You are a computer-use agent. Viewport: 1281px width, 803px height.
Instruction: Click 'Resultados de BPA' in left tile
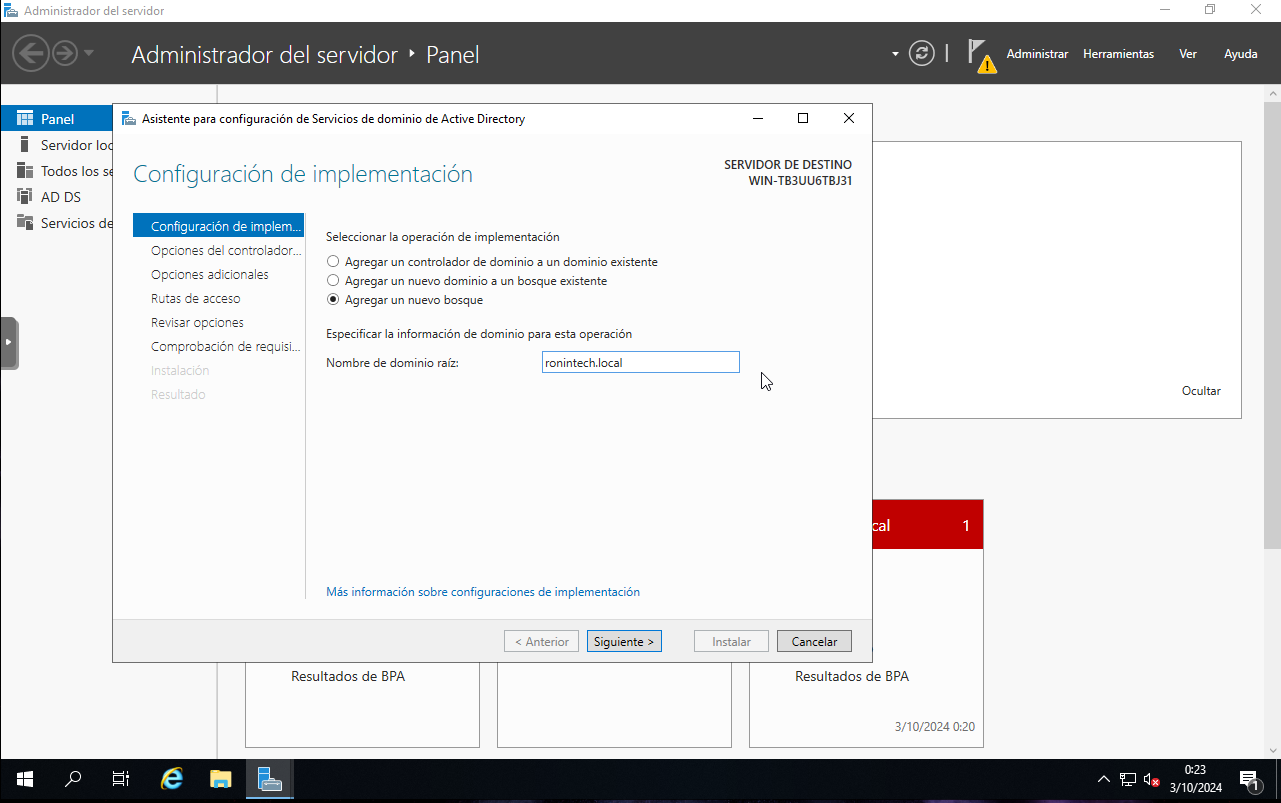click(x=348, y=676)
